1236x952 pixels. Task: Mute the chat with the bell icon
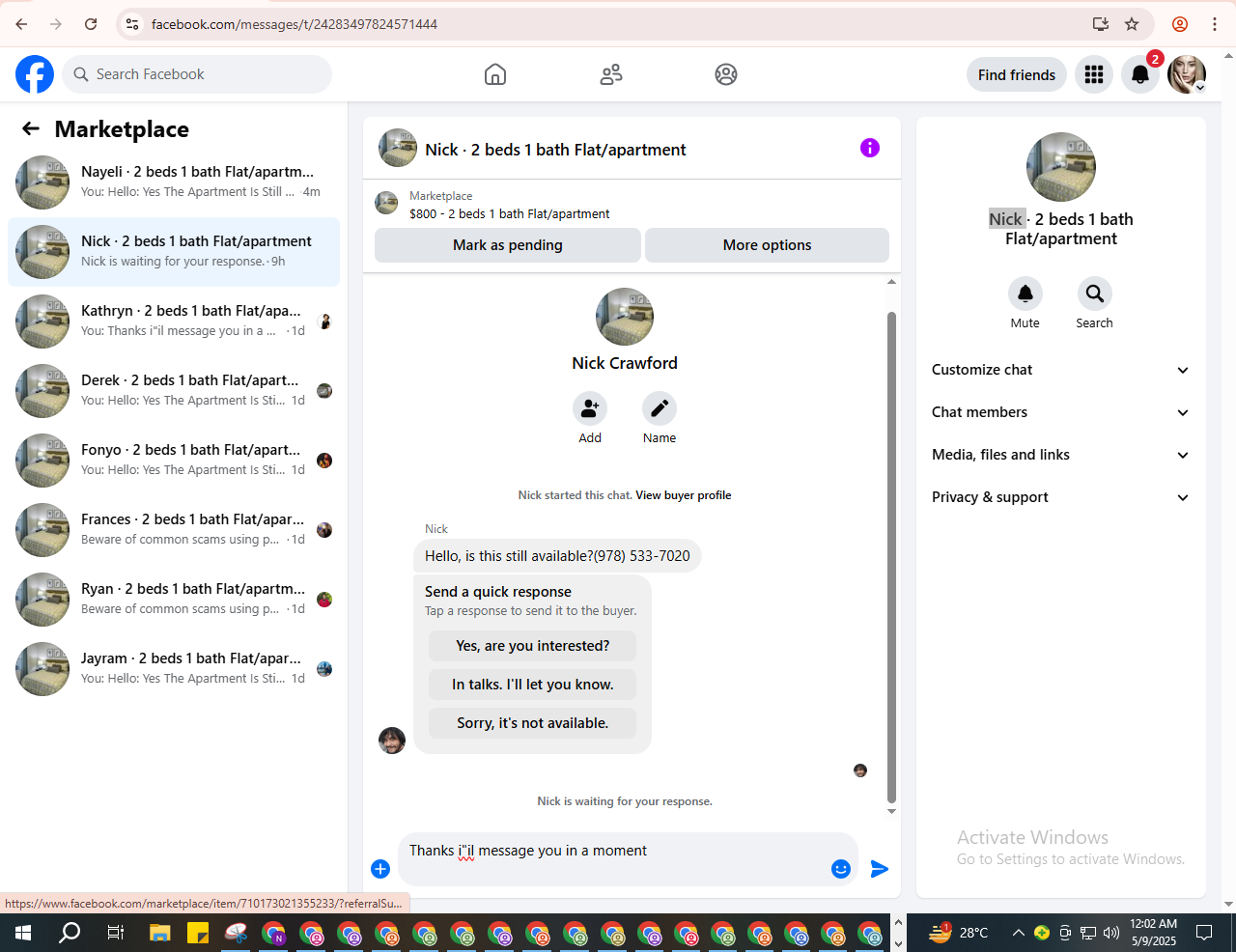(1025, 294)
